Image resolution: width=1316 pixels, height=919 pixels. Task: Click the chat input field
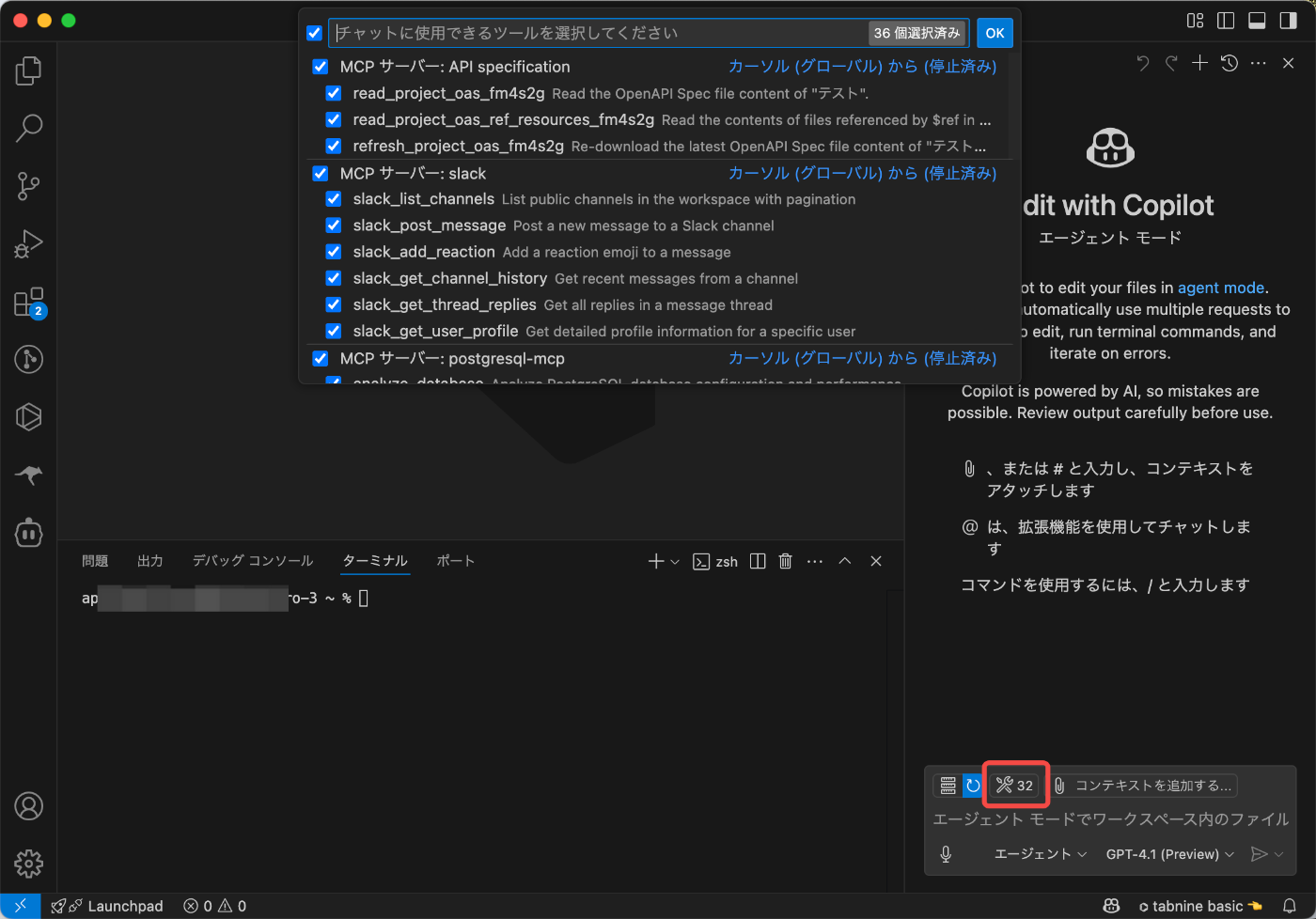pyautogui.click(x=1110, y=819)
